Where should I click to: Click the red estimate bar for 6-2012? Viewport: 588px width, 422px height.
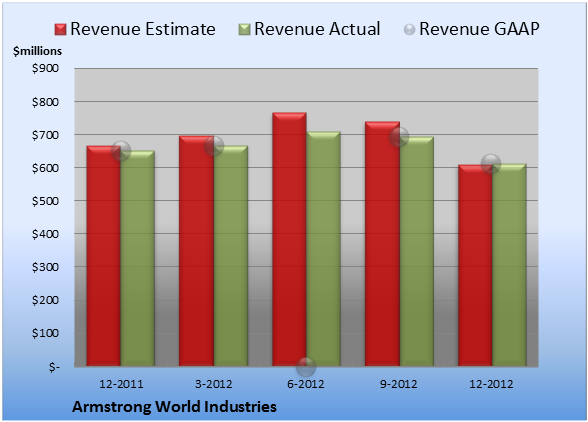289,239
